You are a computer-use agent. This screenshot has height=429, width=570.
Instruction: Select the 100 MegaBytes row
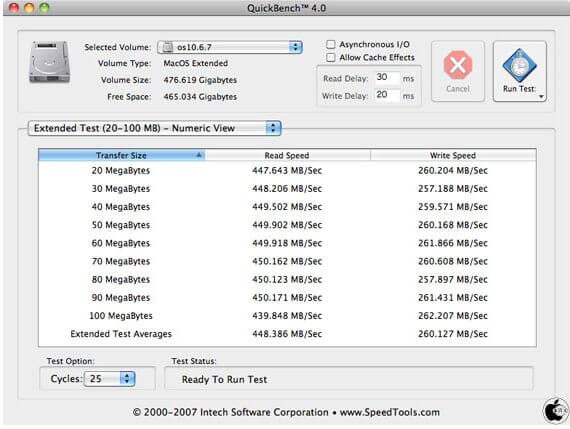point(287,316)
